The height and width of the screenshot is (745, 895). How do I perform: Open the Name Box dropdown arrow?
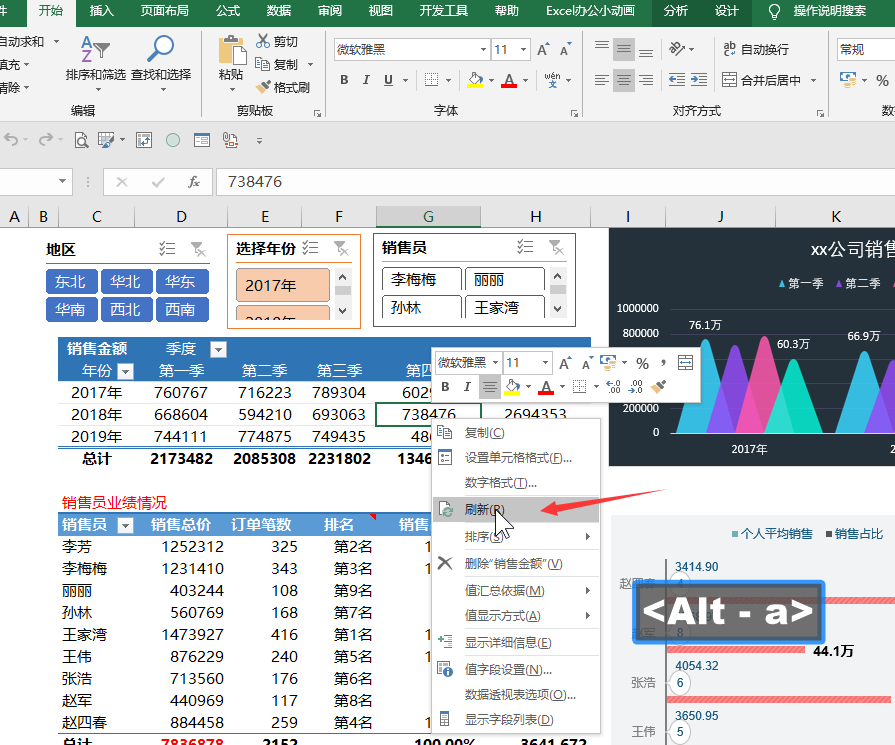[x=62, y=182]
